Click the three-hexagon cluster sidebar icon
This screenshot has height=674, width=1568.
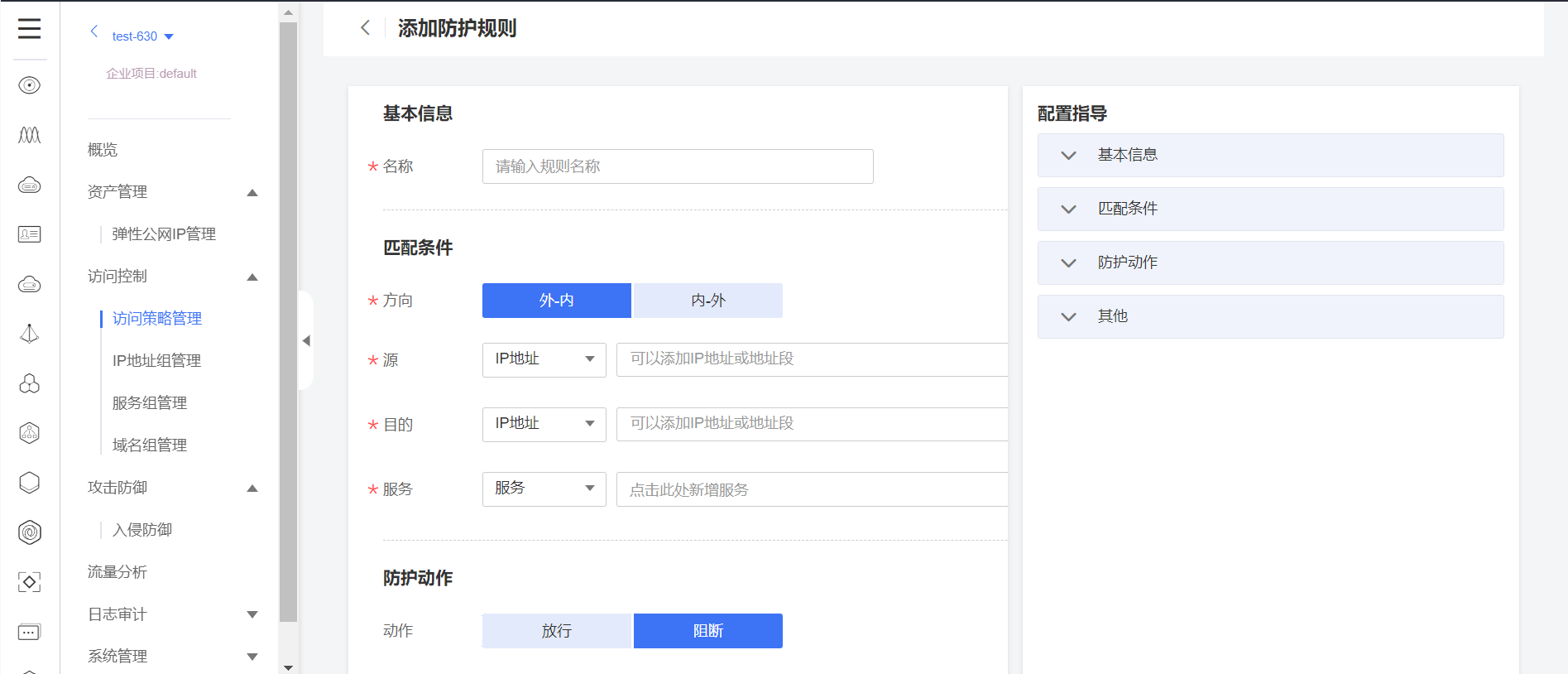29,383
